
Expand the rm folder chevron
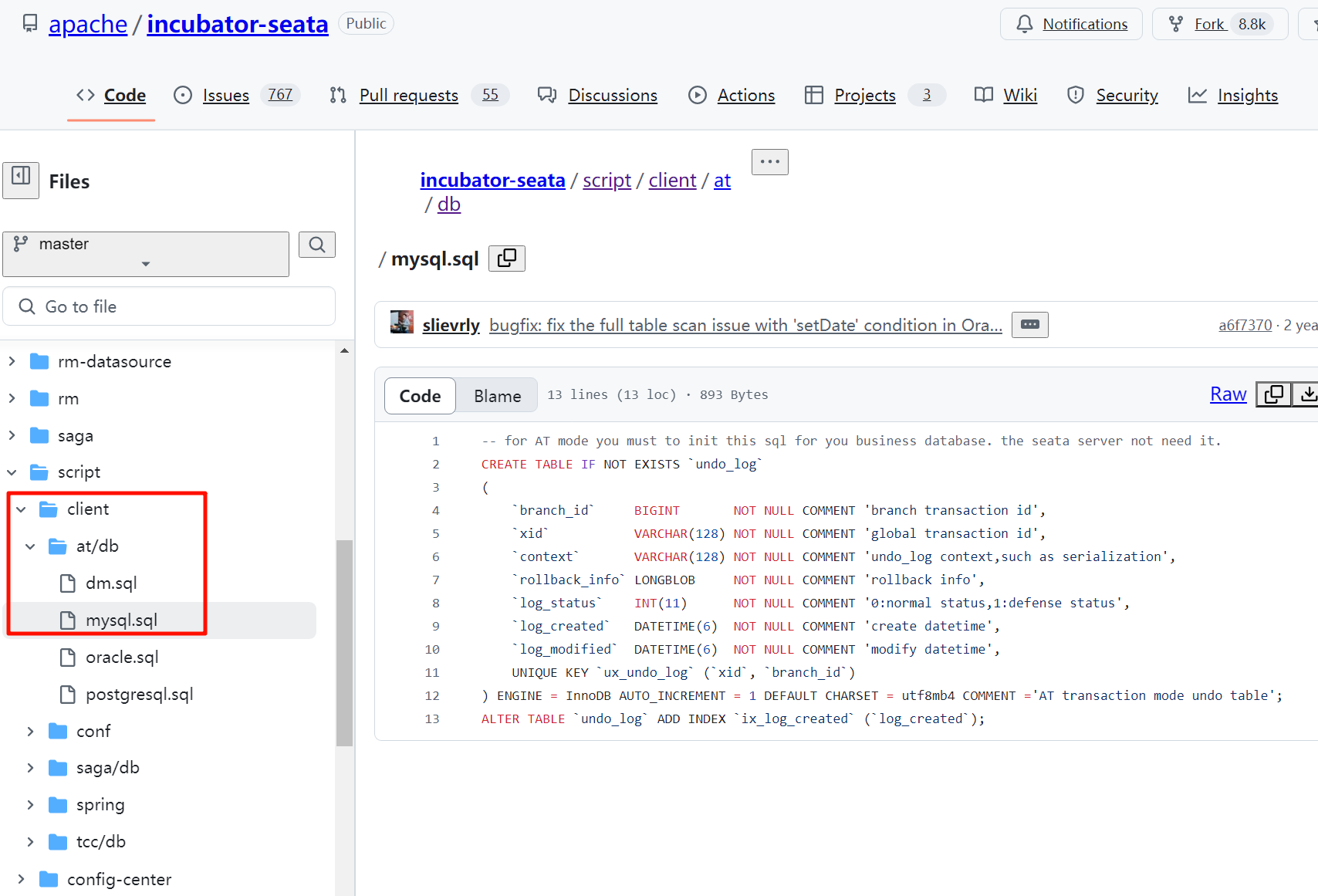[x=12, y=398]
